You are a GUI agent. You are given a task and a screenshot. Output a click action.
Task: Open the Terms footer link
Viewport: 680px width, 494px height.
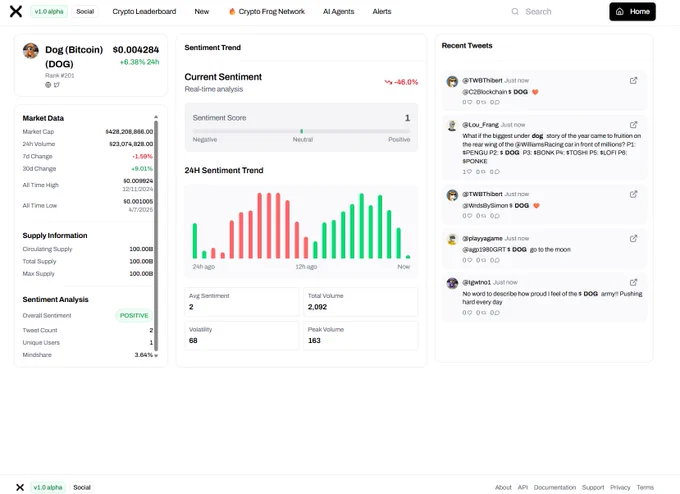pyautogui.click(x=645, y=487)
